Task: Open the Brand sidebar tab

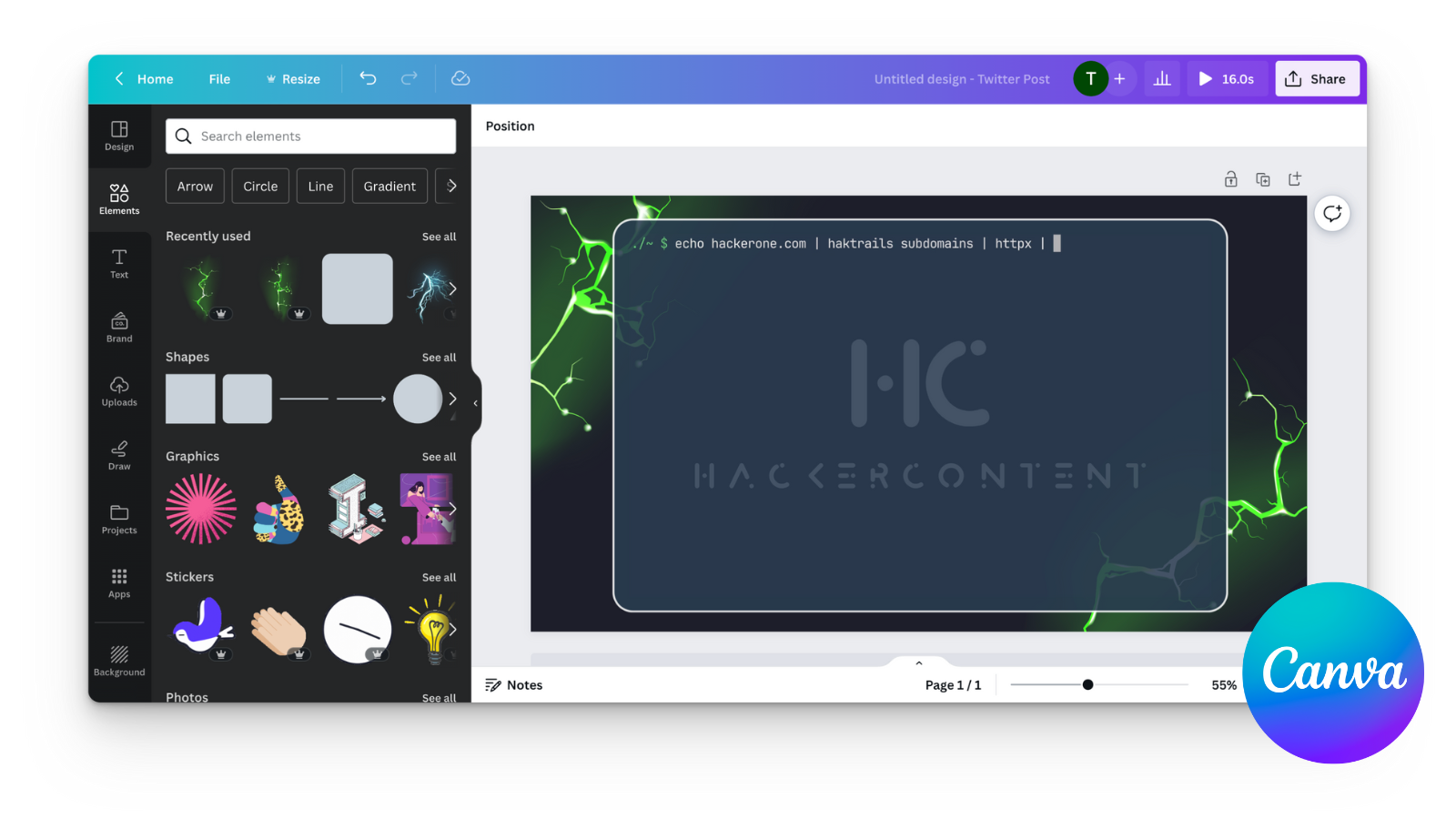Action: 119,328
